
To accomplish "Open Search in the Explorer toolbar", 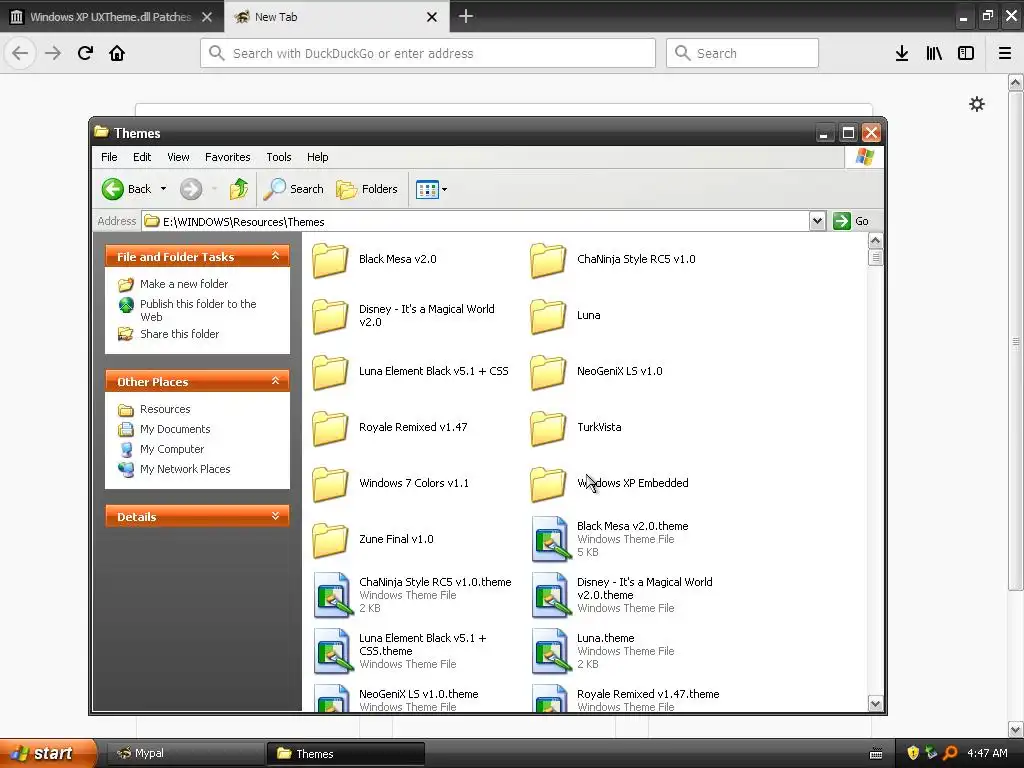I will tap(293, 189).
